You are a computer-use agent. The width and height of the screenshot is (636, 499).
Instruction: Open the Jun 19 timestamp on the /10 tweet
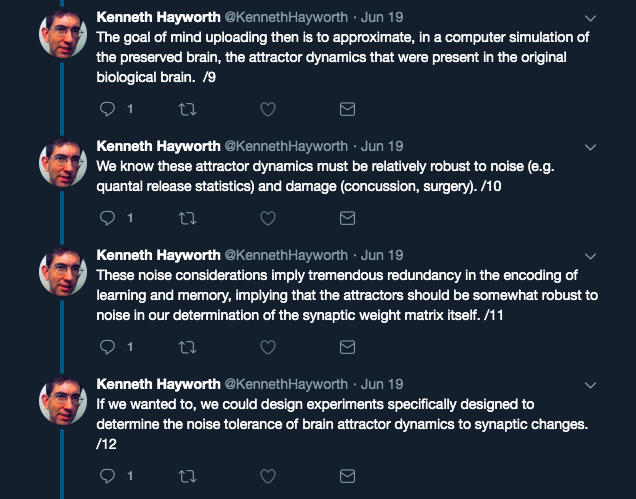coord(382,146)
